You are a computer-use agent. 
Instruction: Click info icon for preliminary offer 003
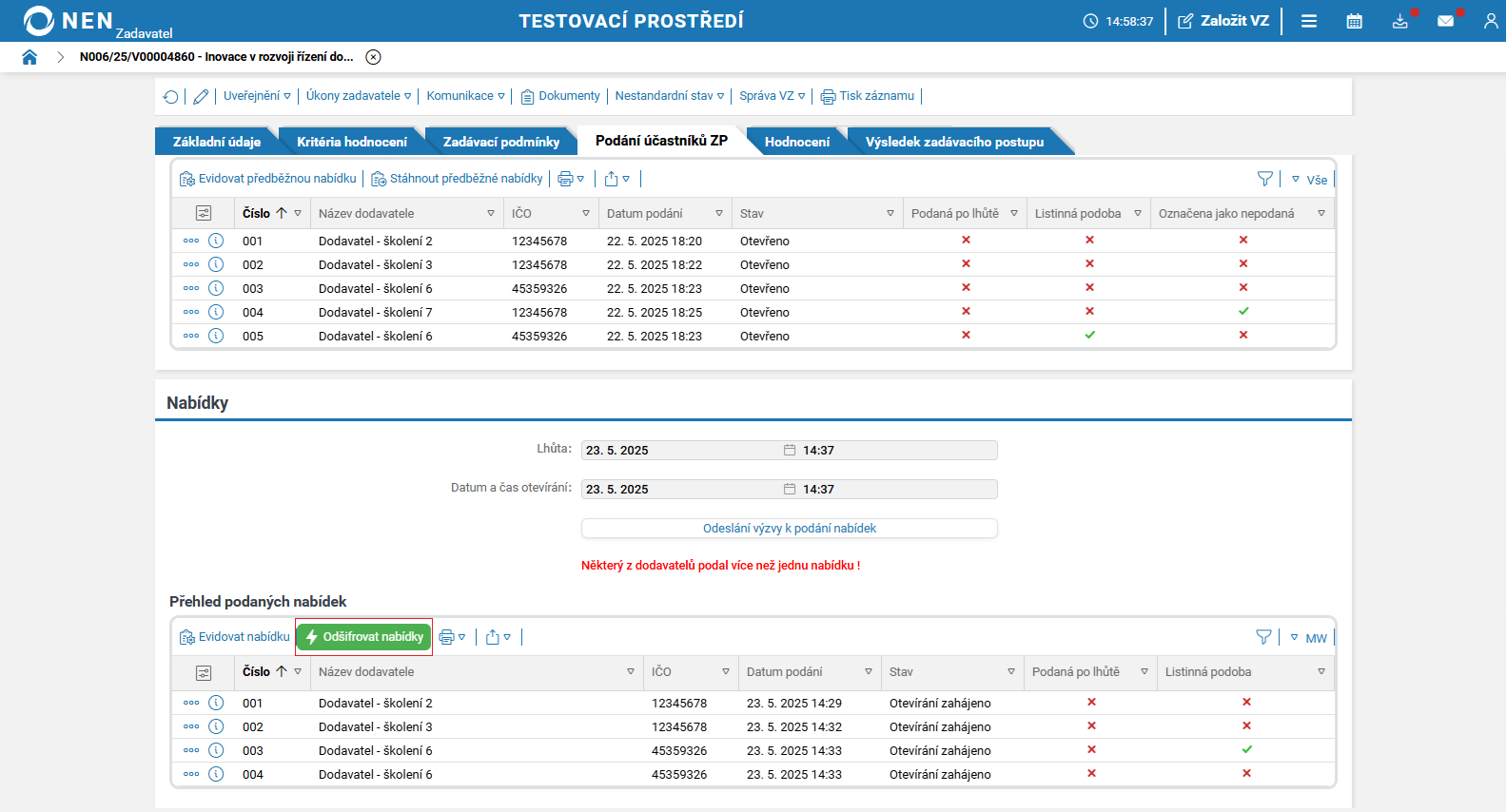216,288
